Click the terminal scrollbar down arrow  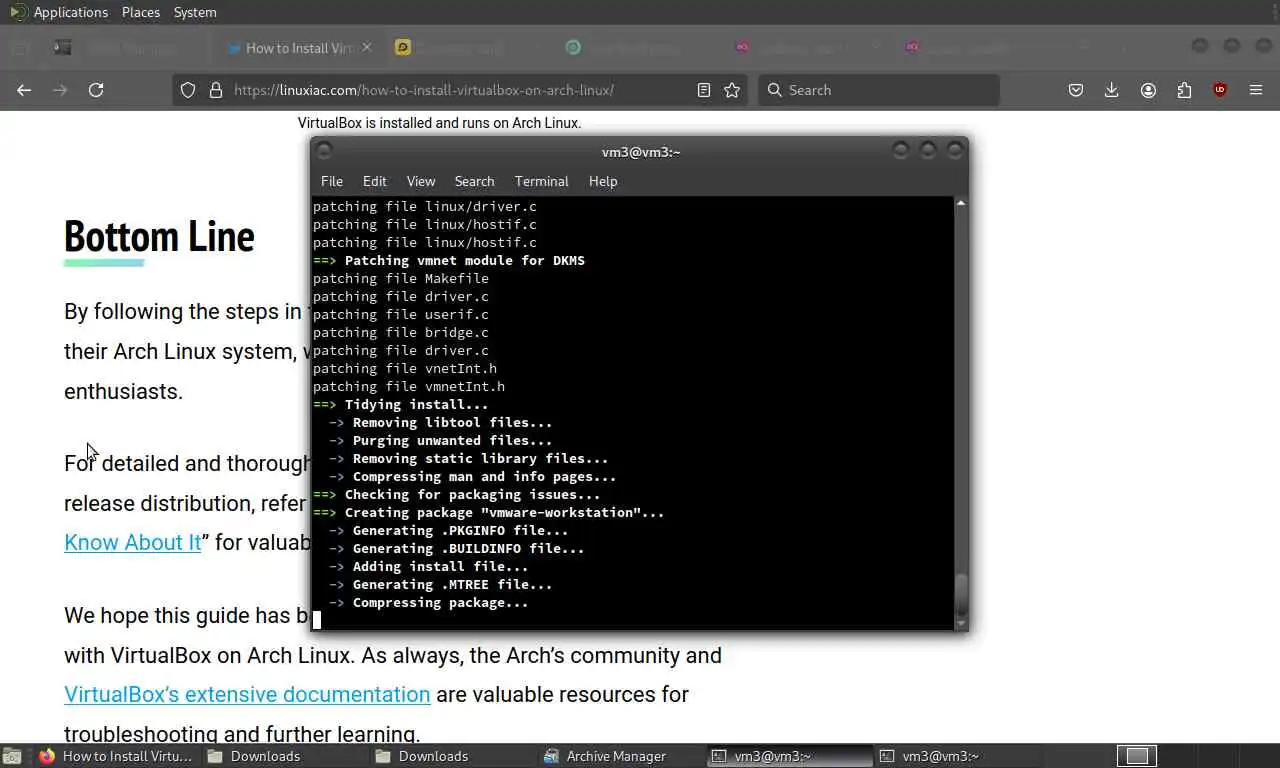[x=961, y=624]
